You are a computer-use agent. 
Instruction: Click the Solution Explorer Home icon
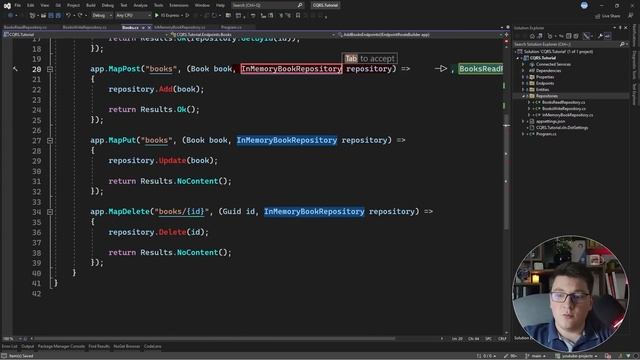532,36
